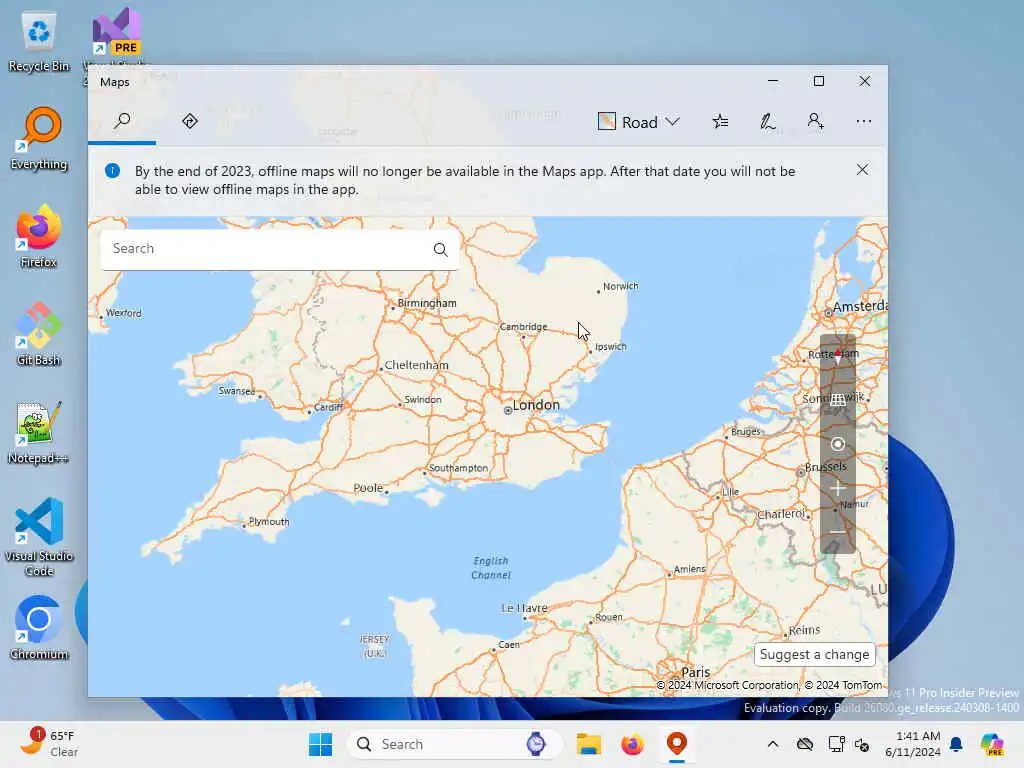The height and width of the screenshot is (768, 1024).
Task: Click the Le Havre label on map
Action: tap(524, 608)
